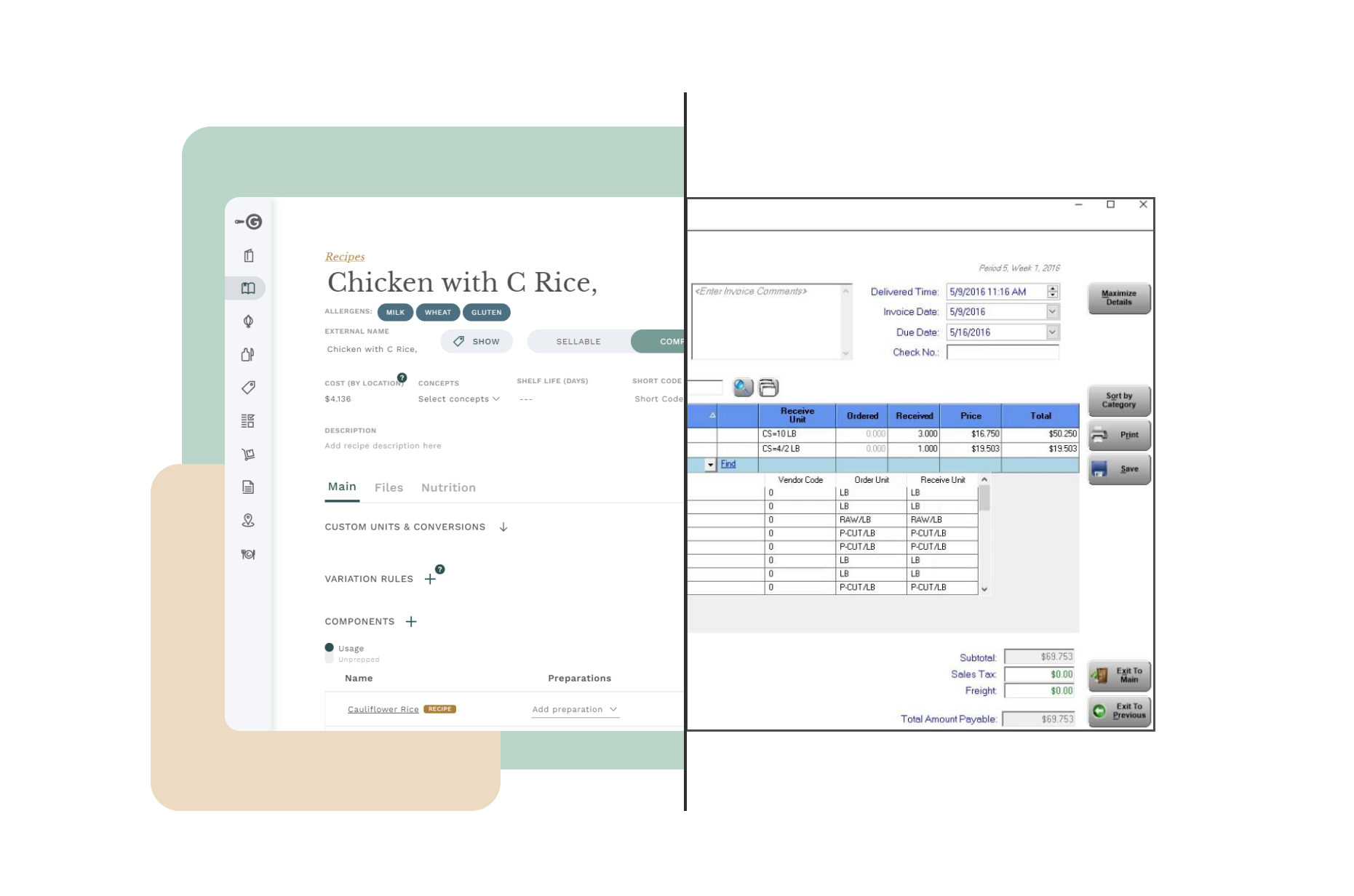Click the Short Code input field
The height and width of the screenshot is (896, 1354).
(x=658, y=399)
